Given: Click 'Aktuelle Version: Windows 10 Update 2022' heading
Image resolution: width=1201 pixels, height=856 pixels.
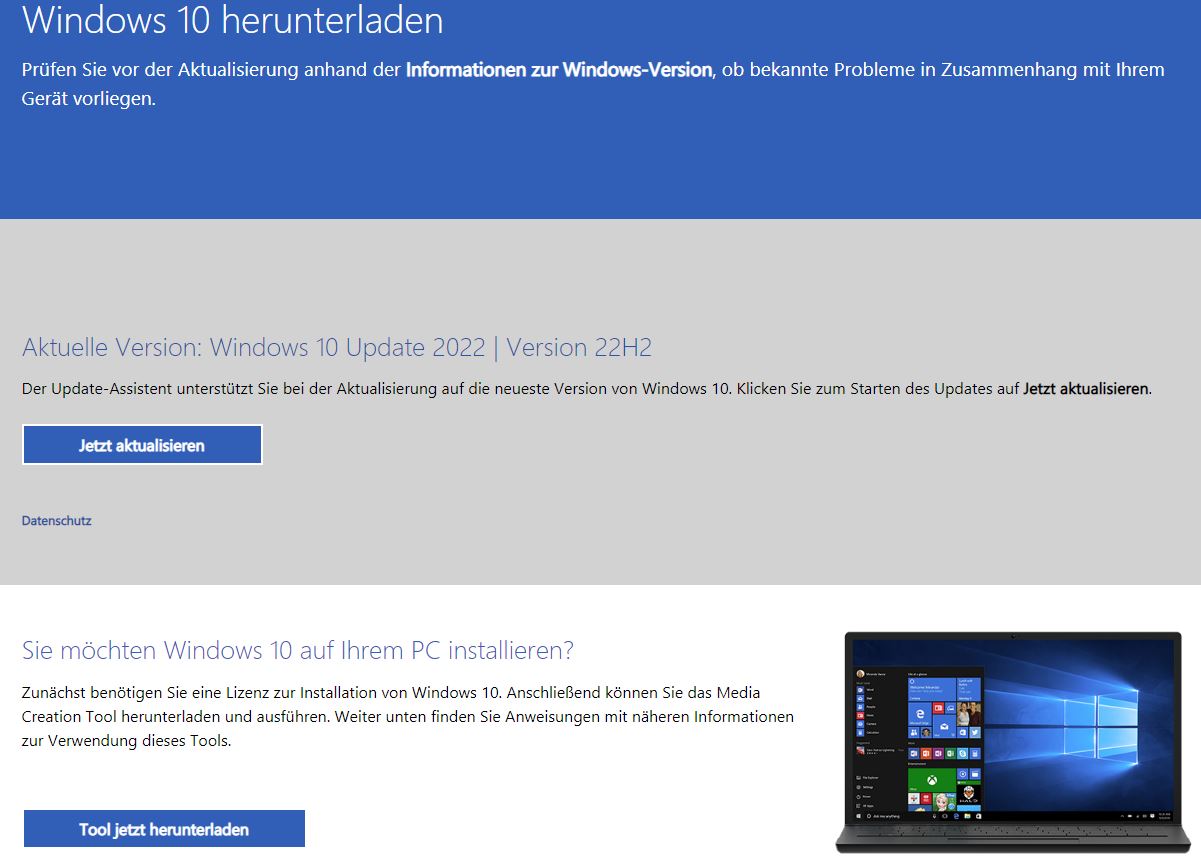Looking at the screenshot, I should click(x=337, y=347).
